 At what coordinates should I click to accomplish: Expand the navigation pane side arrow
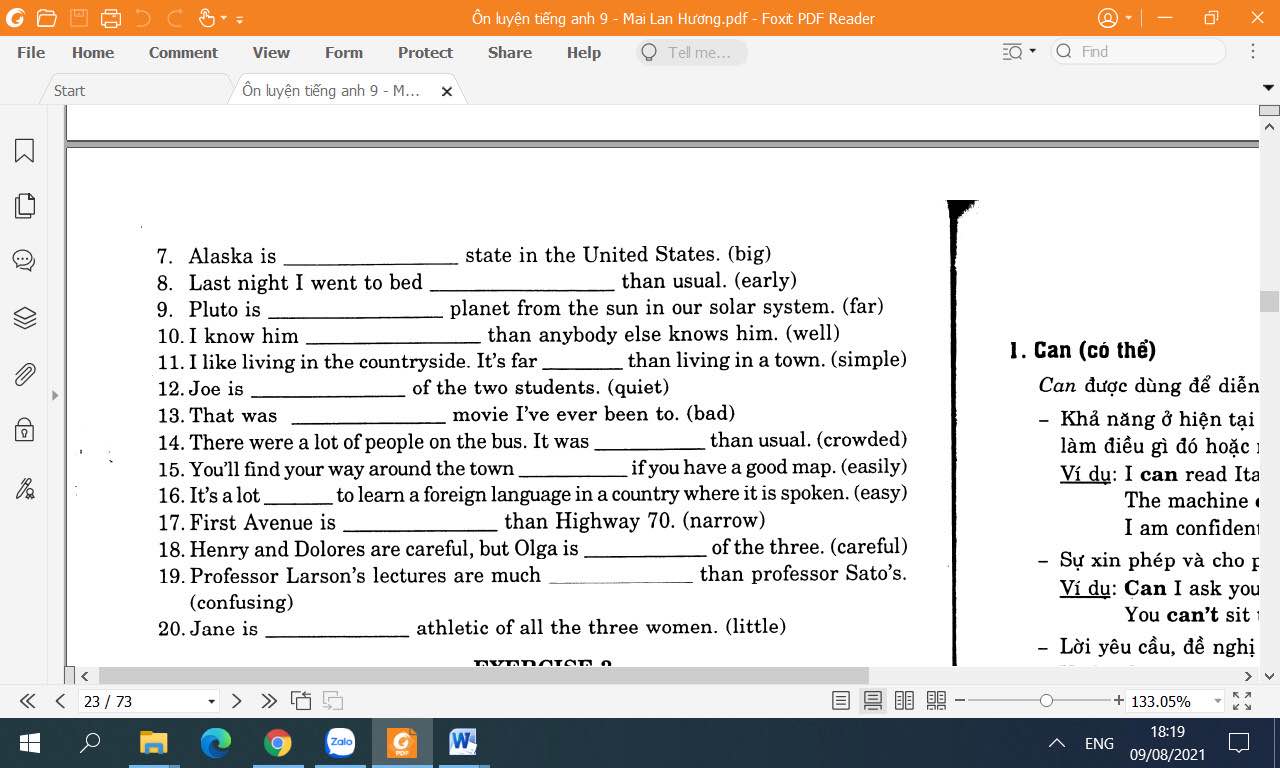pyautogui.click(x=55, y=395)
